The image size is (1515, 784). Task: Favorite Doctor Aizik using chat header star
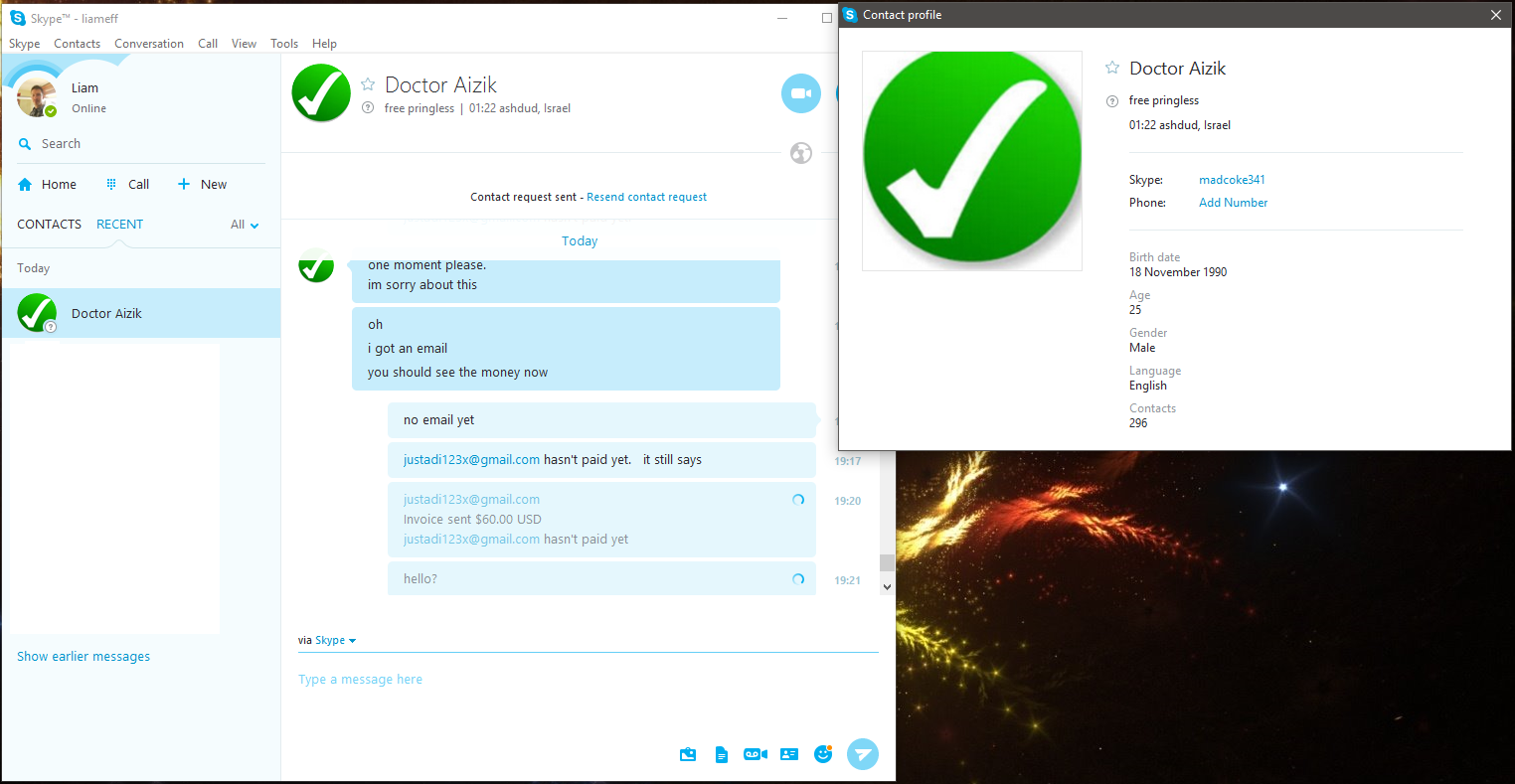click(368, 84)
